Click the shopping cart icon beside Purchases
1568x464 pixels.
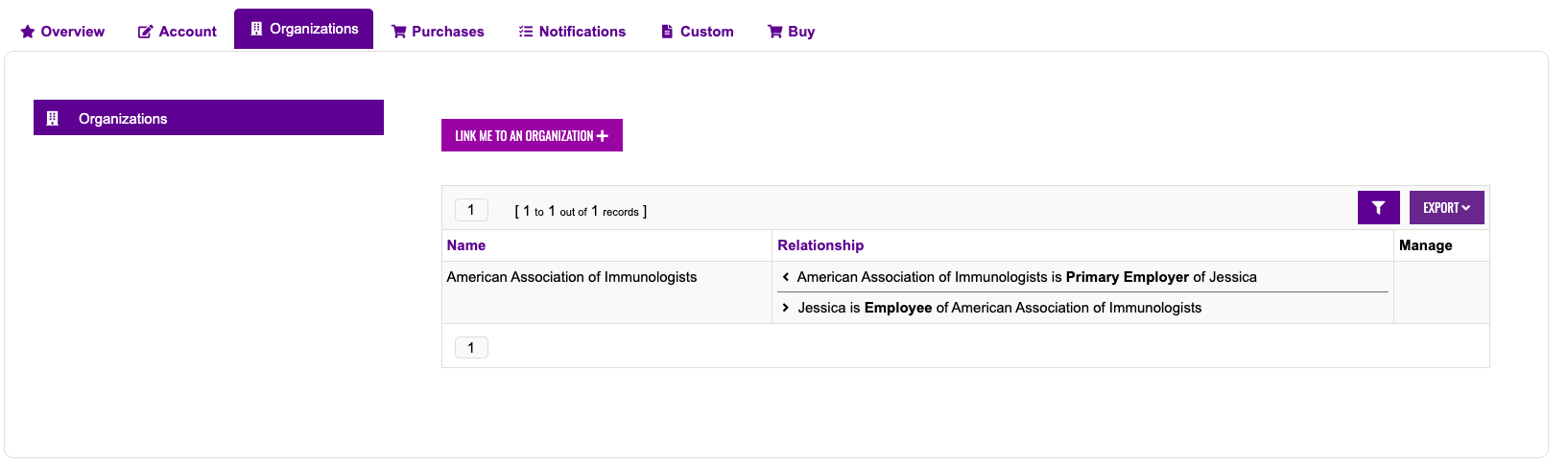point(398,32)
